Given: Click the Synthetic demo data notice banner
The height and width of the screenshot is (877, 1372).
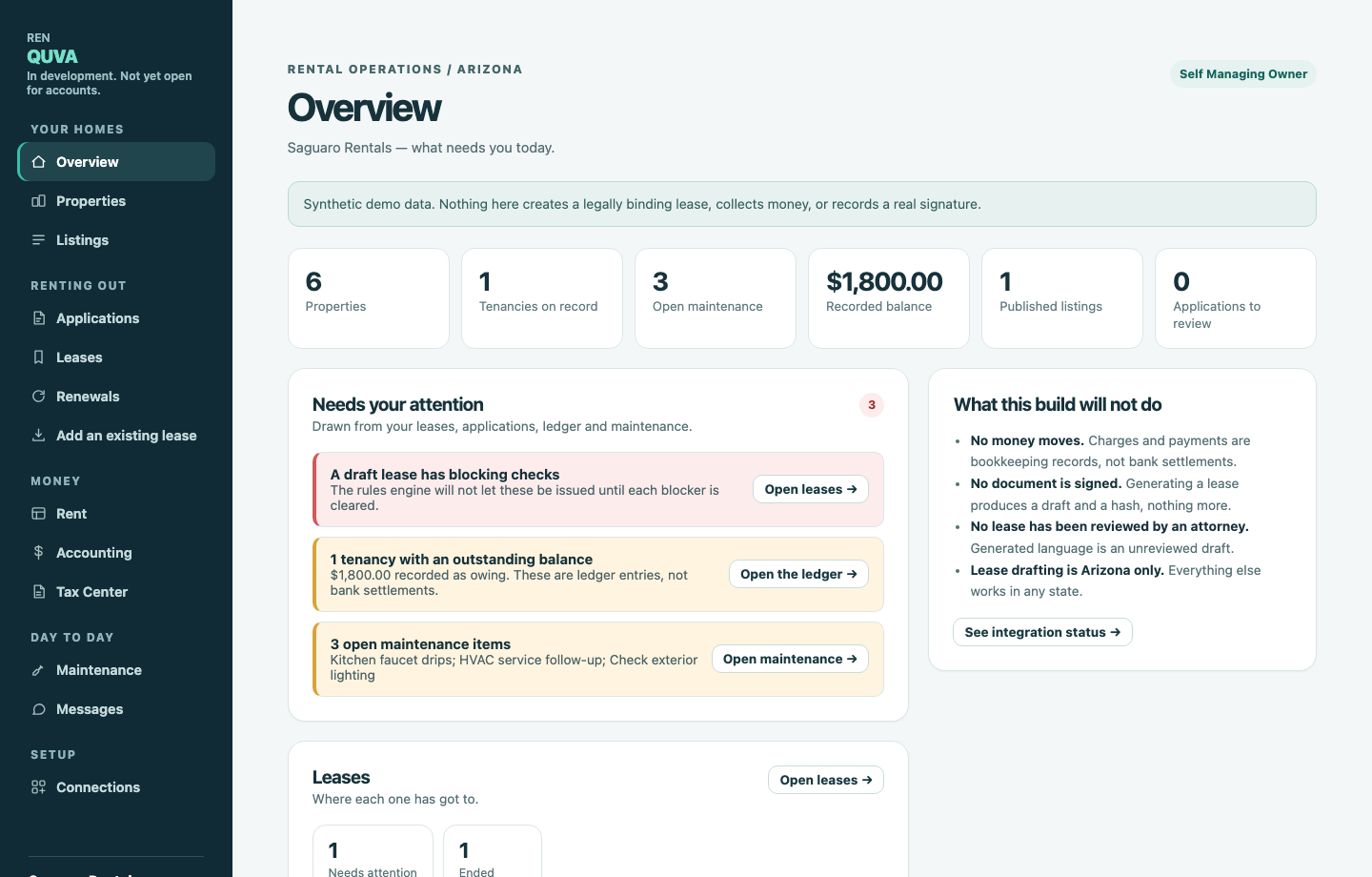Looking at the screenshot, I should coord(802,204).
